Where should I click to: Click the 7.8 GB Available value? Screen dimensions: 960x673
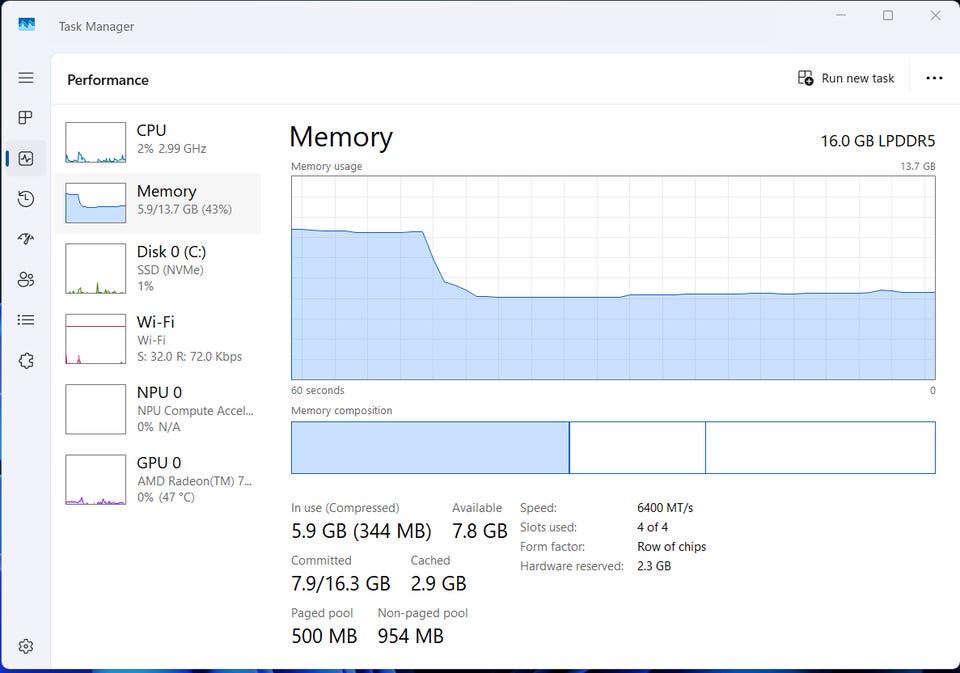point(479,531)
